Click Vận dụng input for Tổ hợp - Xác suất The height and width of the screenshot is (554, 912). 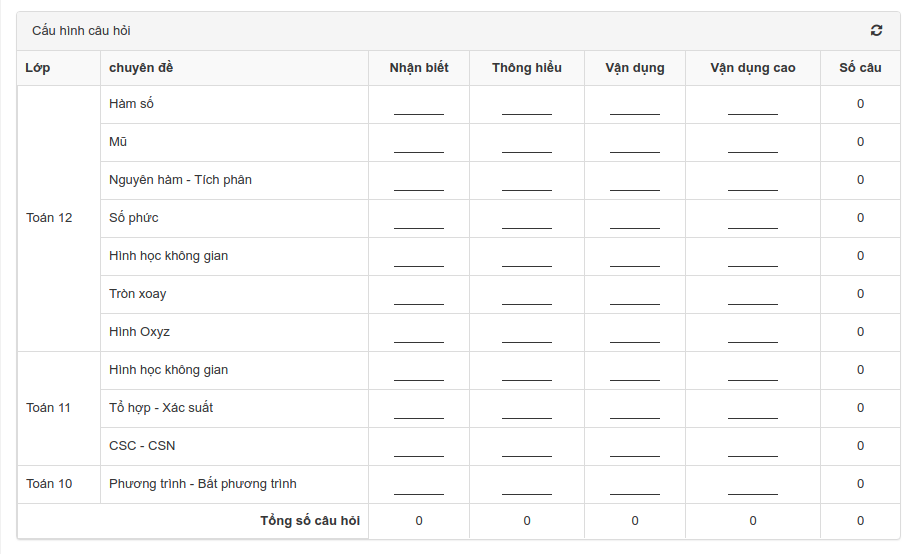[x=635, y=410]
